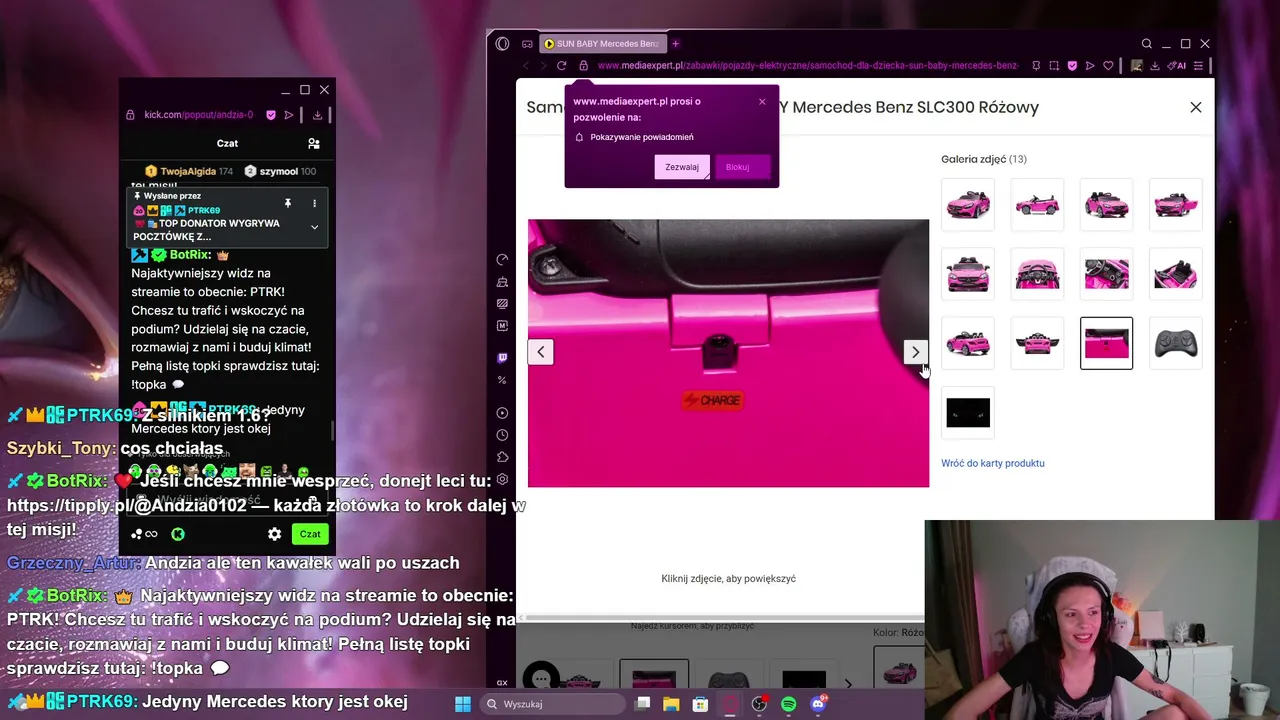Click the szymool leaderboard entry
The width and height of the screenshot is (1280, 720).
280,171
